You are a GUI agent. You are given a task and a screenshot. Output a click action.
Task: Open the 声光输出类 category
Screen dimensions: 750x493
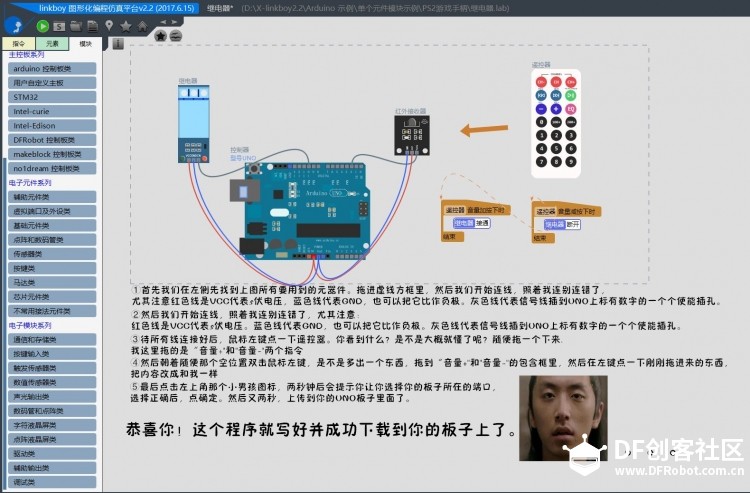(52, 397)
